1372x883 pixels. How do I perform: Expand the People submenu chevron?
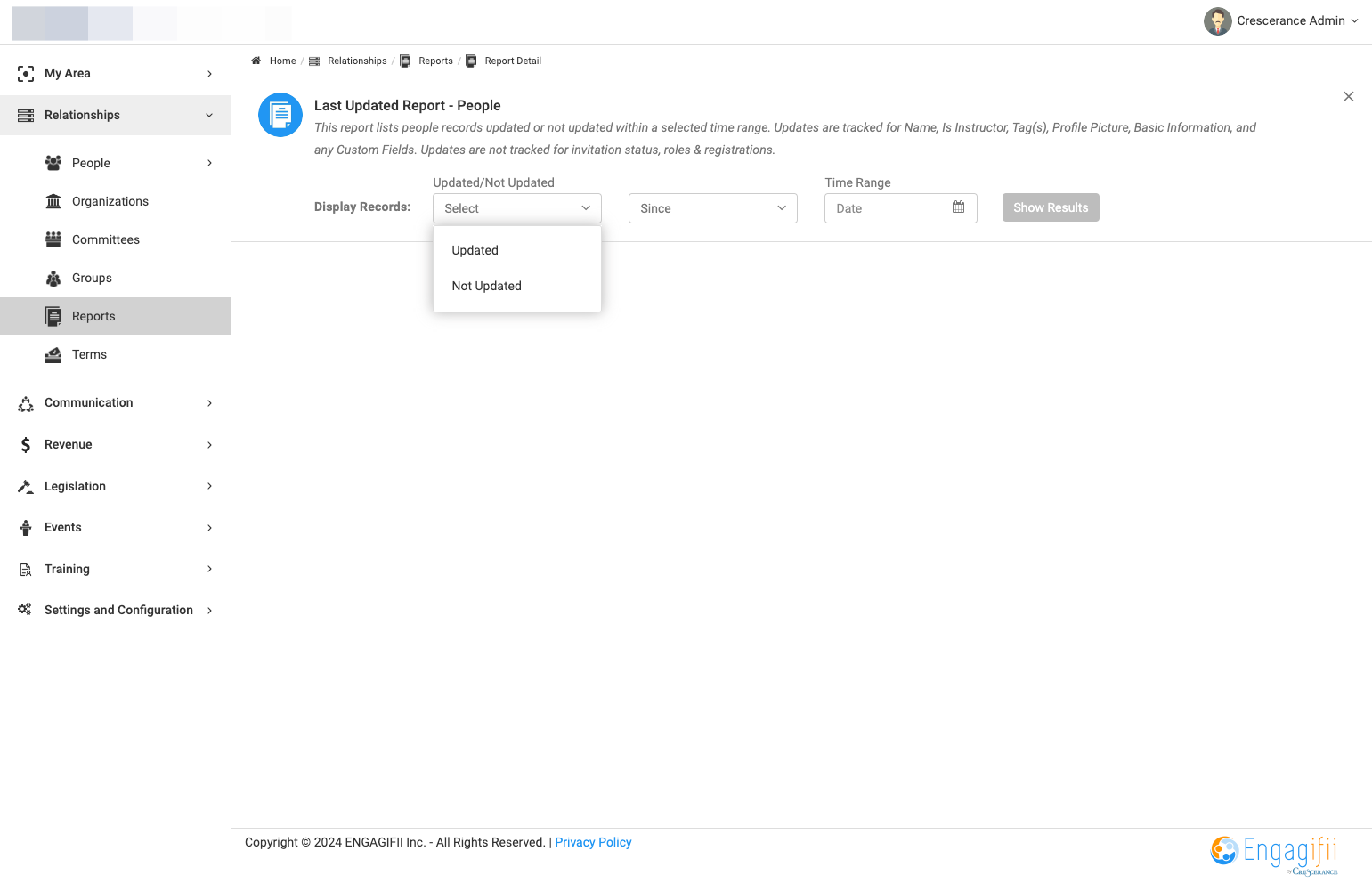209,163
